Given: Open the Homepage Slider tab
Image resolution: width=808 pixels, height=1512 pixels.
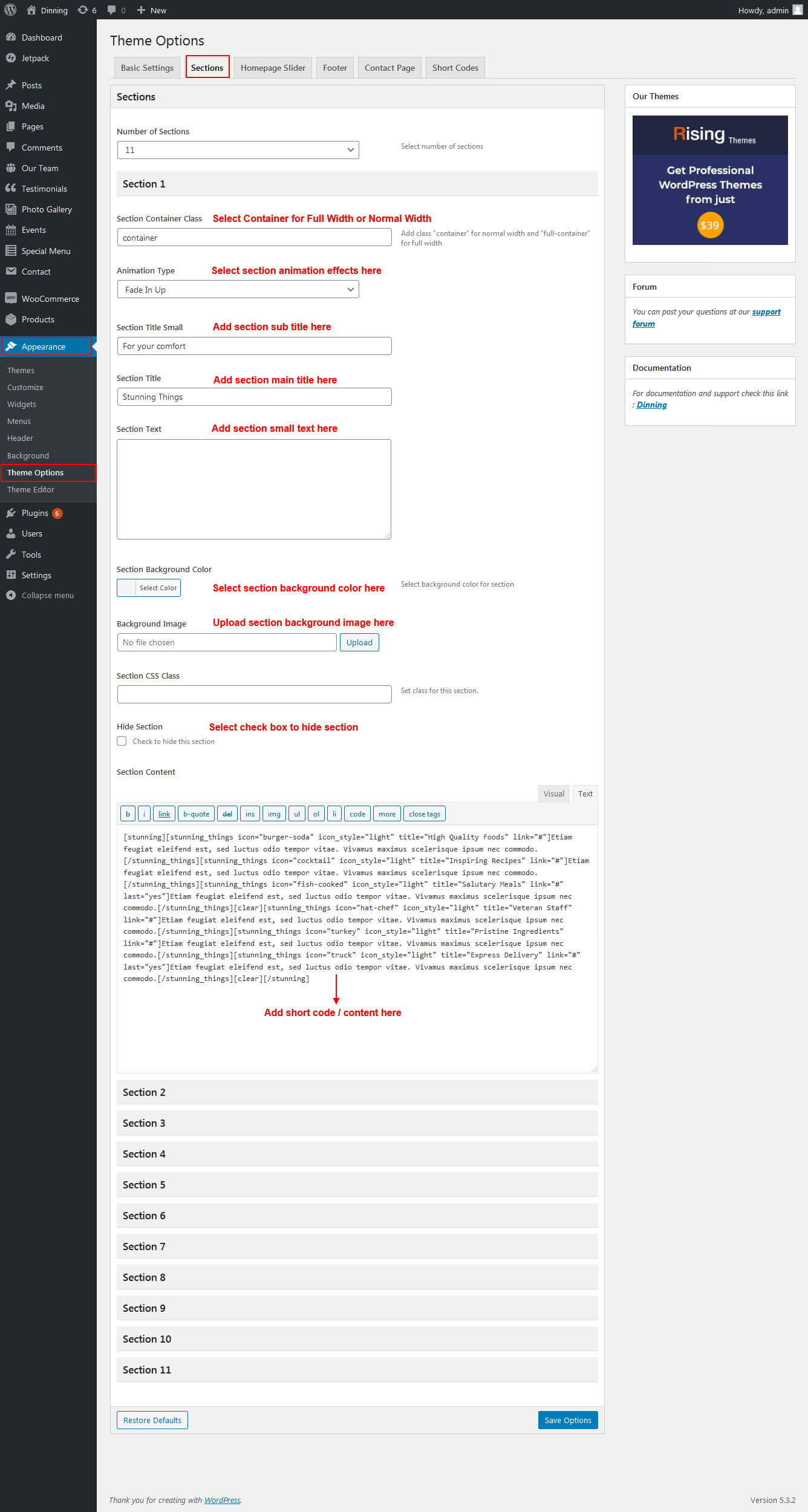Looking at the screenshot, I should (273, 68).
